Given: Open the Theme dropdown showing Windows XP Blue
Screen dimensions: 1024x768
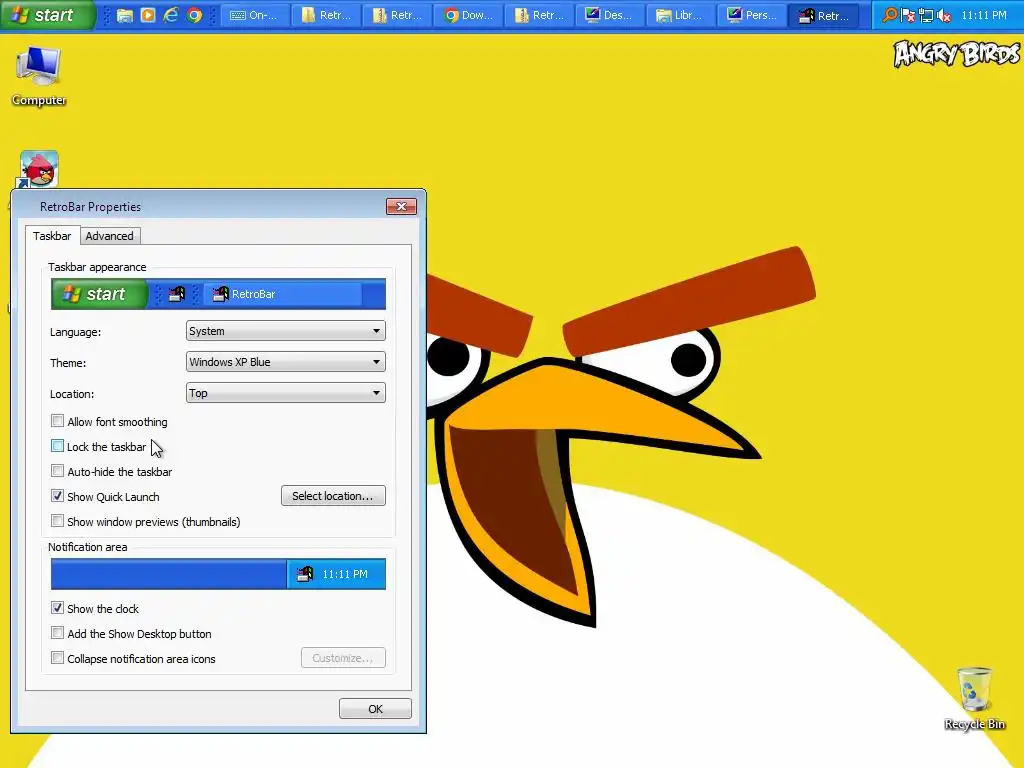Looking at the screenshot, I should click(x=285, y=362).
